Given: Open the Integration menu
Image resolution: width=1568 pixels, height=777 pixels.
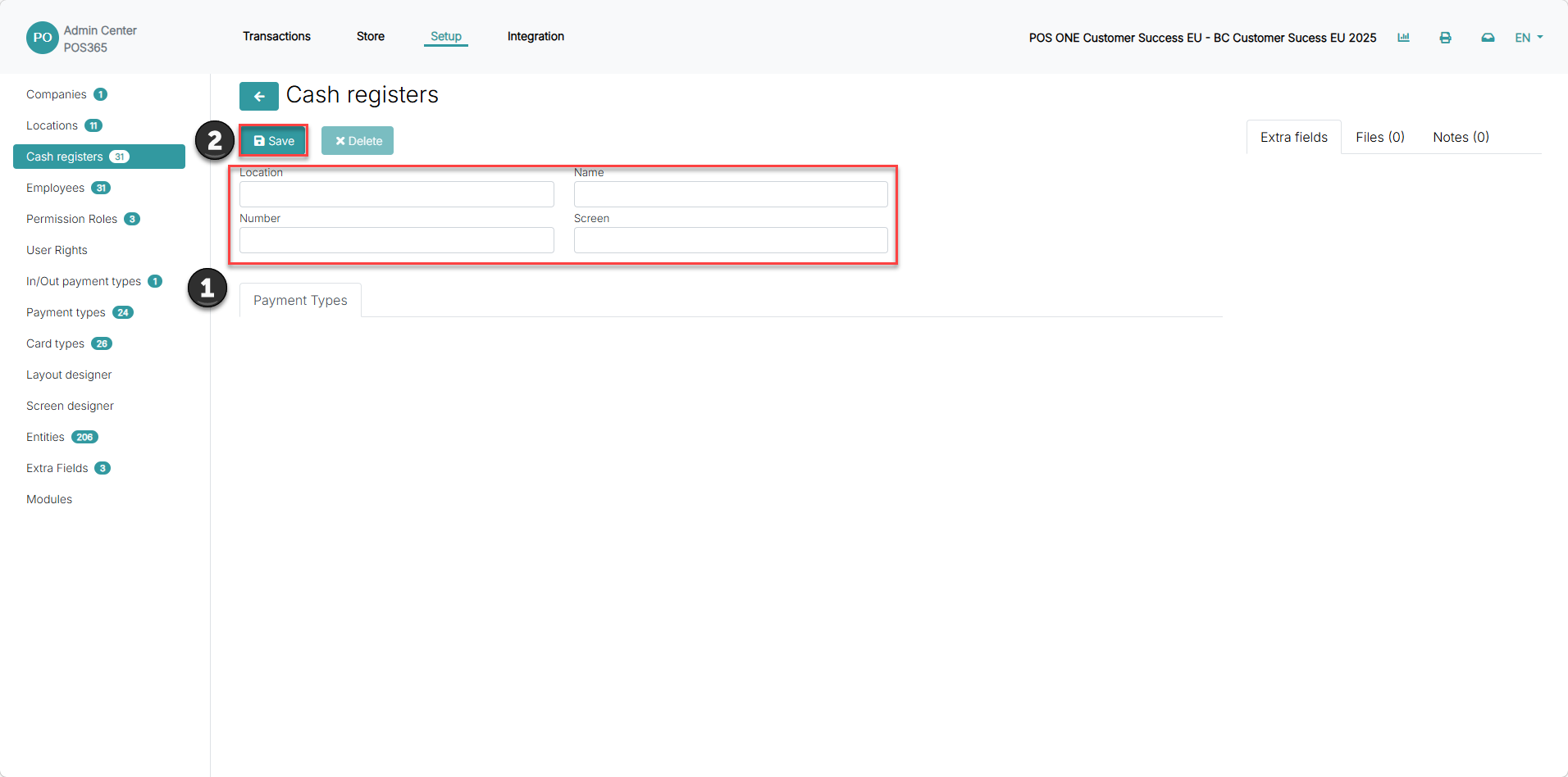Looking at the screenshot, I should 536,36.
